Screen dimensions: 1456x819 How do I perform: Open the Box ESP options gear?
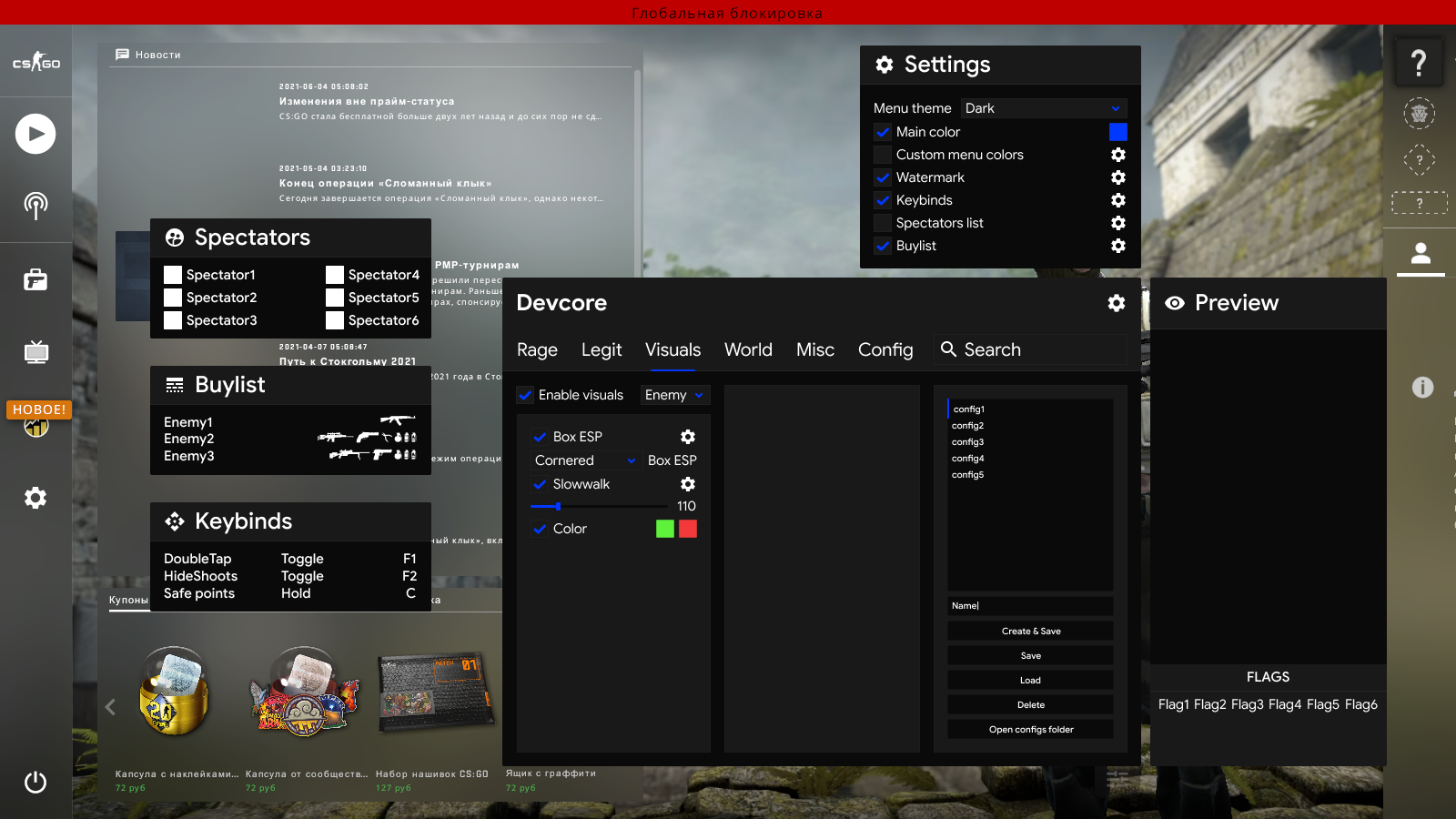688,437
